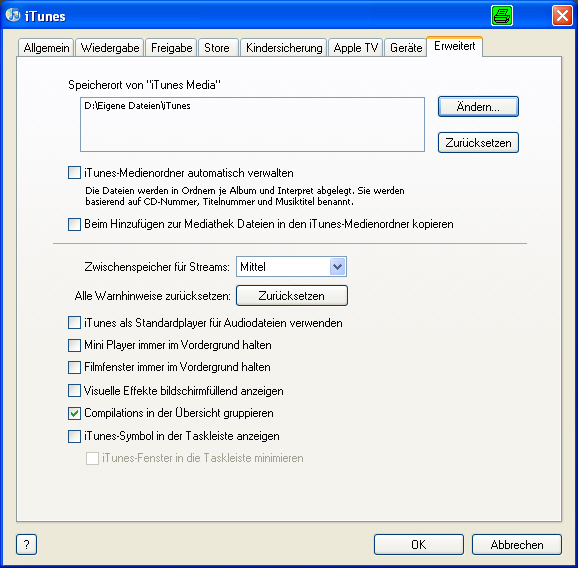Open the Wiedergabe tab
This screenshot has height=568, width=578.
110,48
